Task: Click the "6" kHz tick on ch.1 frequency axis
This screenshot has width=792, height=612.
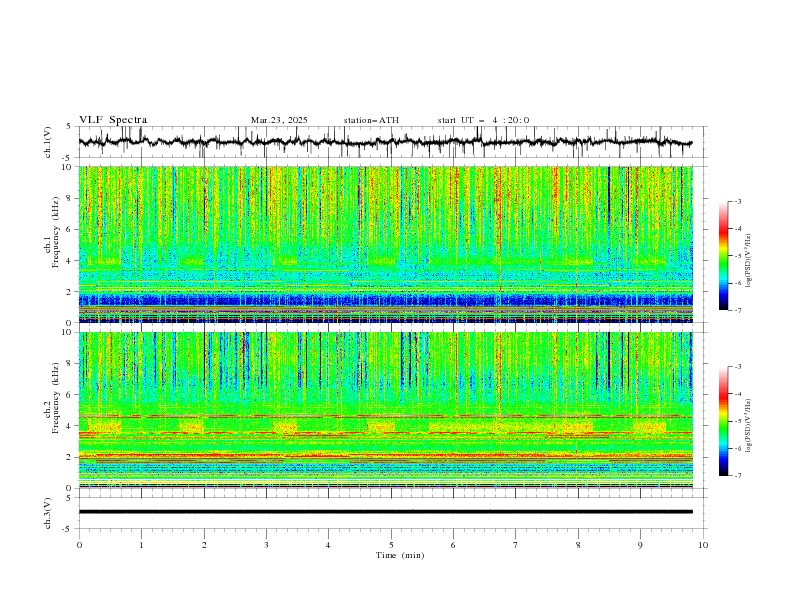Action: coord(71,229)
